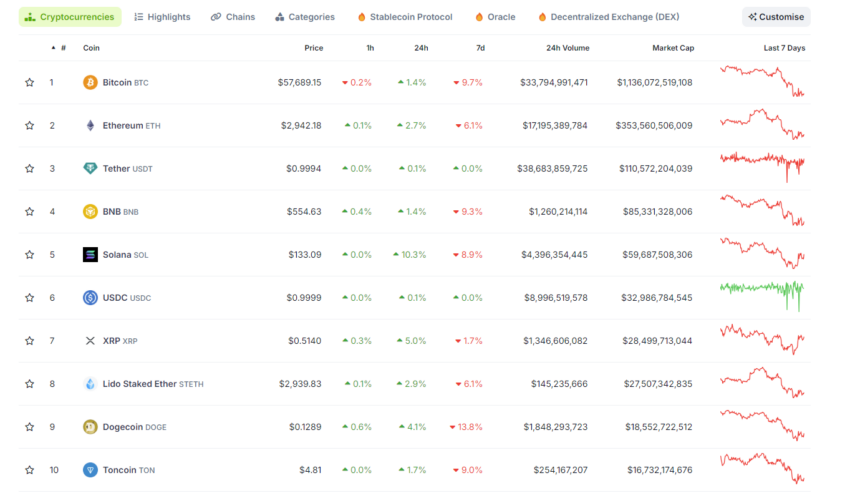This screenshot has height=493, width=850.
Task: Star the BNB row
Action: [29, 212]
